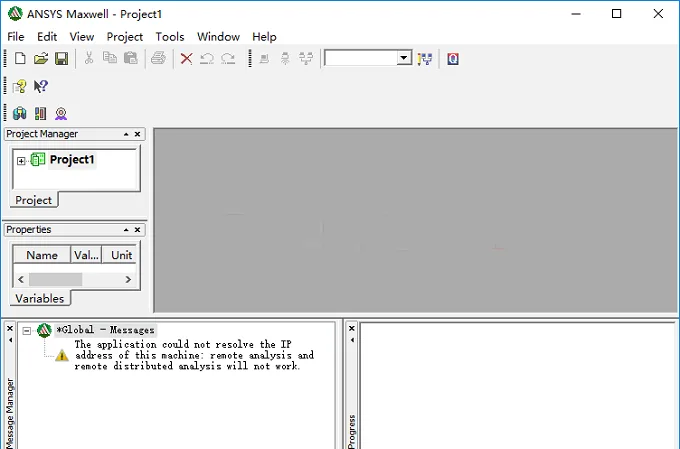Toggle the Progress panel pin arrow
680x449 pixels.
(x=352, y=340)
